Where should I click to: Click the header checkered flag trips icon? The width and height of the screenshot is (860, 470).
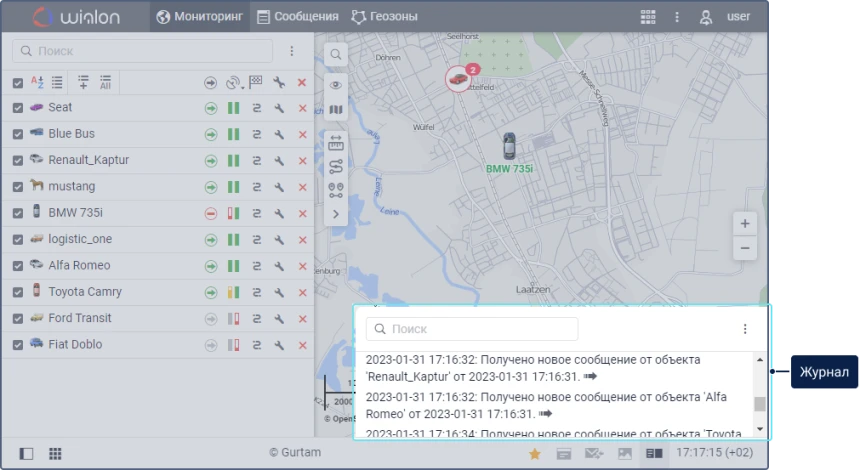[256, 82]
